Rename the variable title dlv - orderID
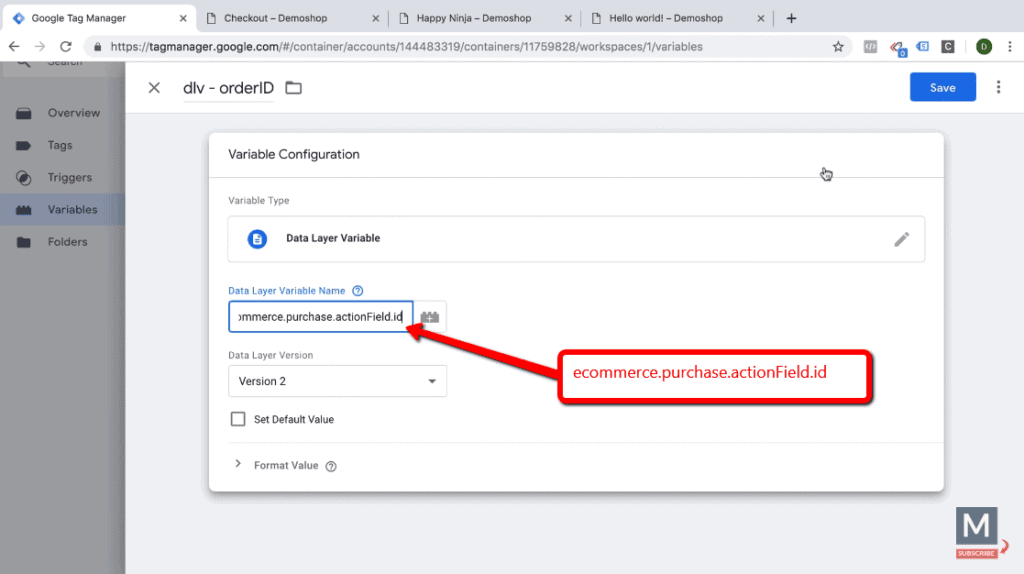Viewport: 1024px width, 574px height. point(229,88)
